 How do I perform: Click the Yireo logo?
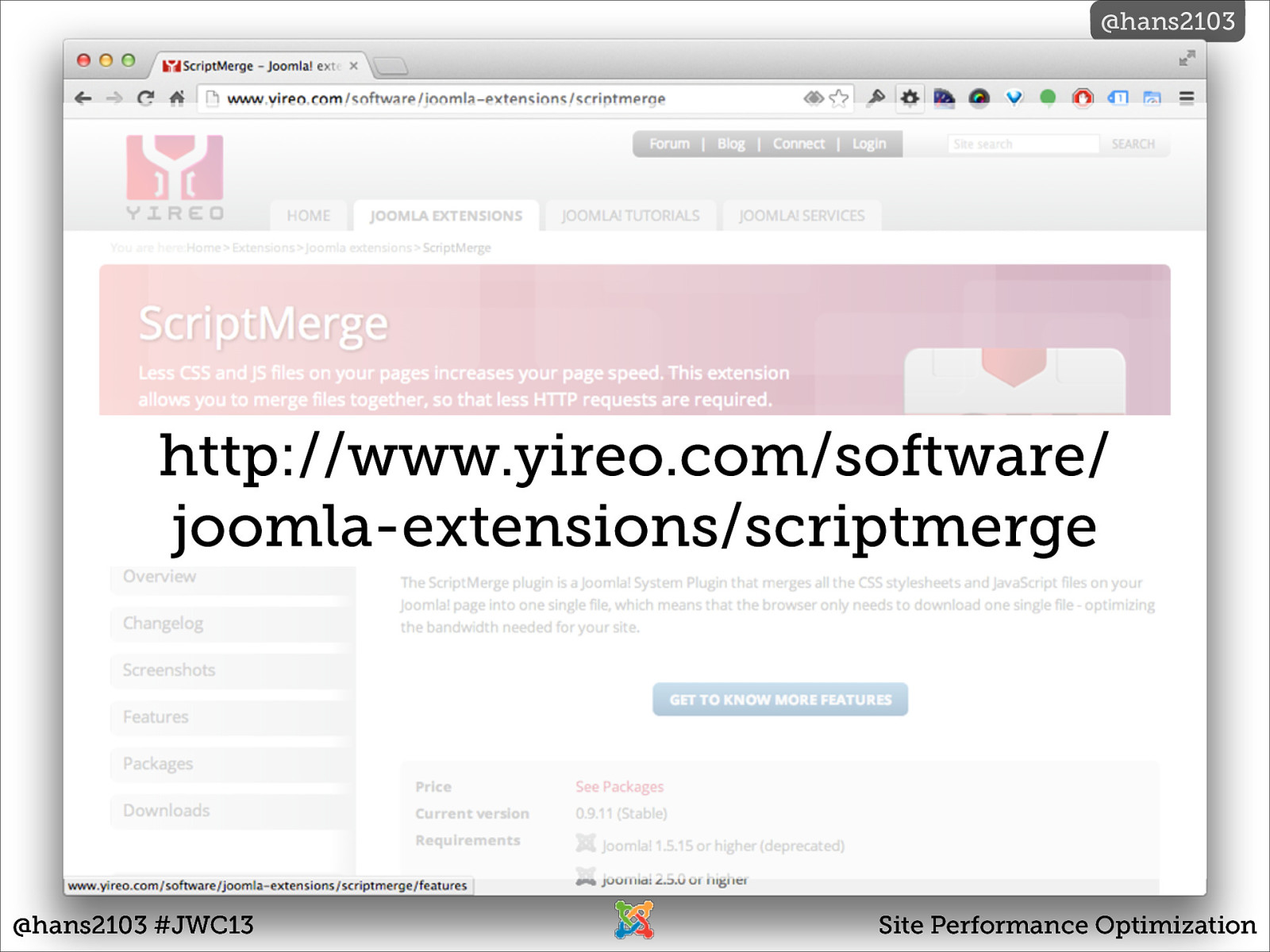(x=175, y=178)
